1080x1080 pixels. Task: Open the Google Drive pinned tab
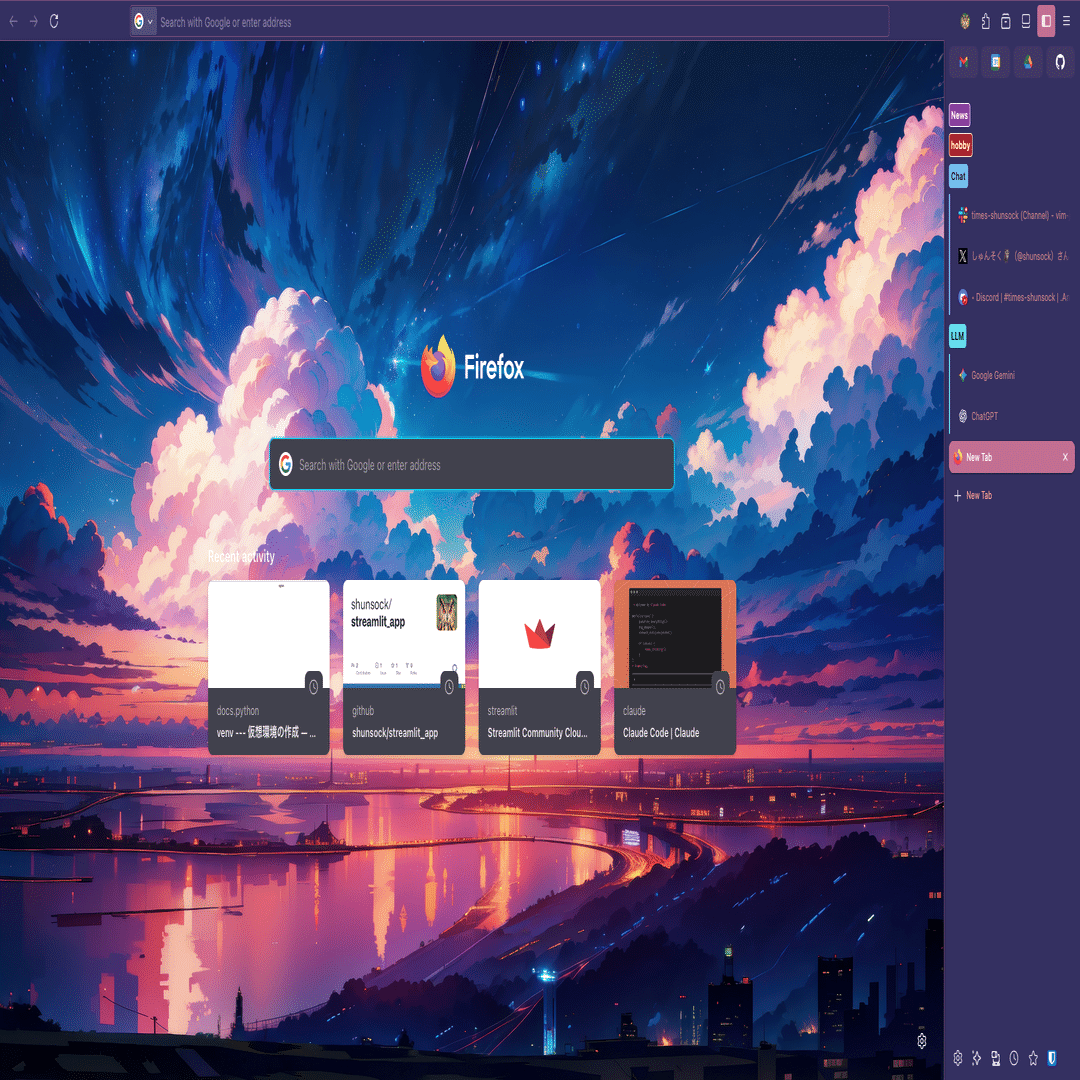click(x=1027, y=62)
